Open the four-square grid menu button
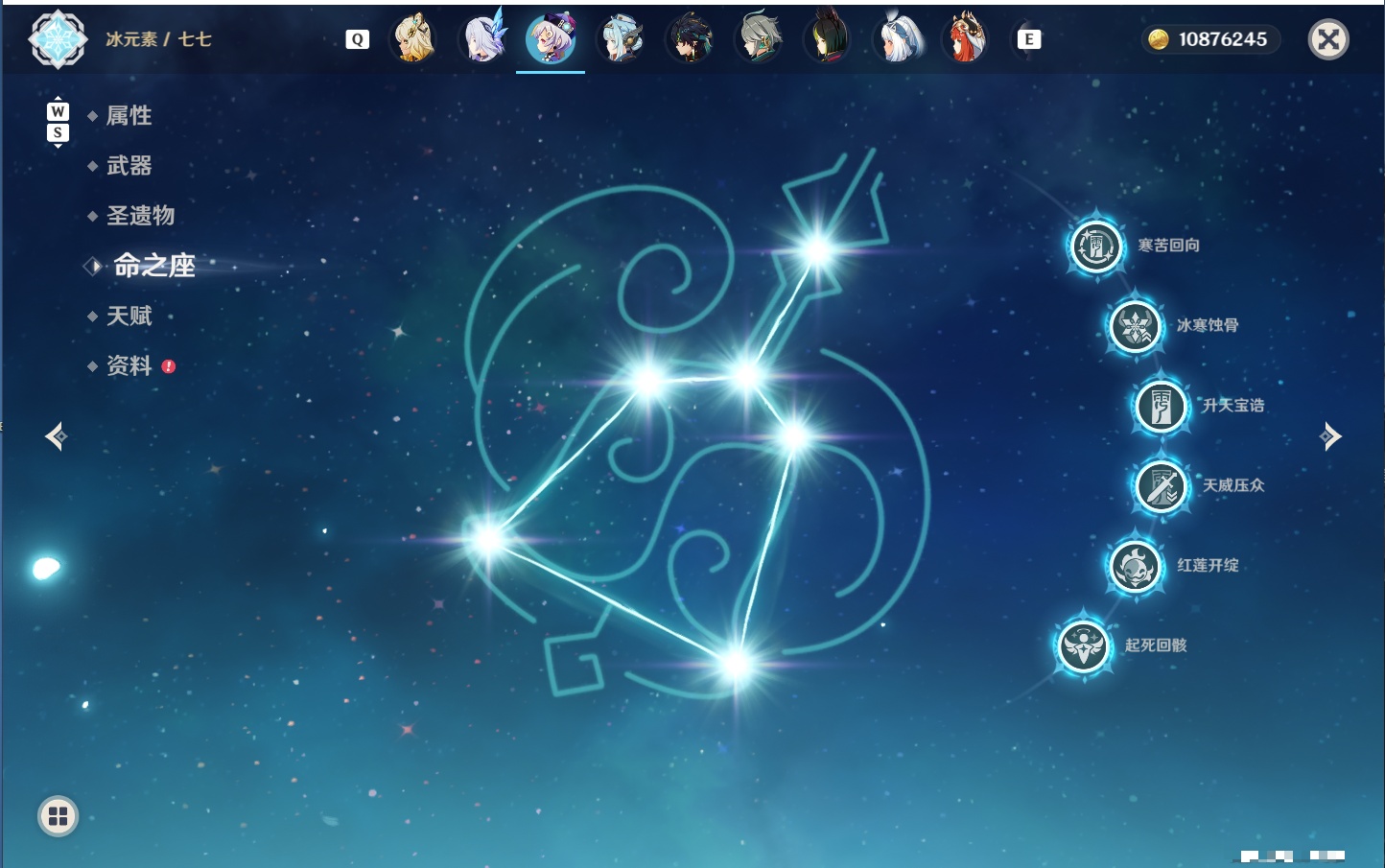The width and height of the screenshot is (1385, 868). (x=58, y=816)
